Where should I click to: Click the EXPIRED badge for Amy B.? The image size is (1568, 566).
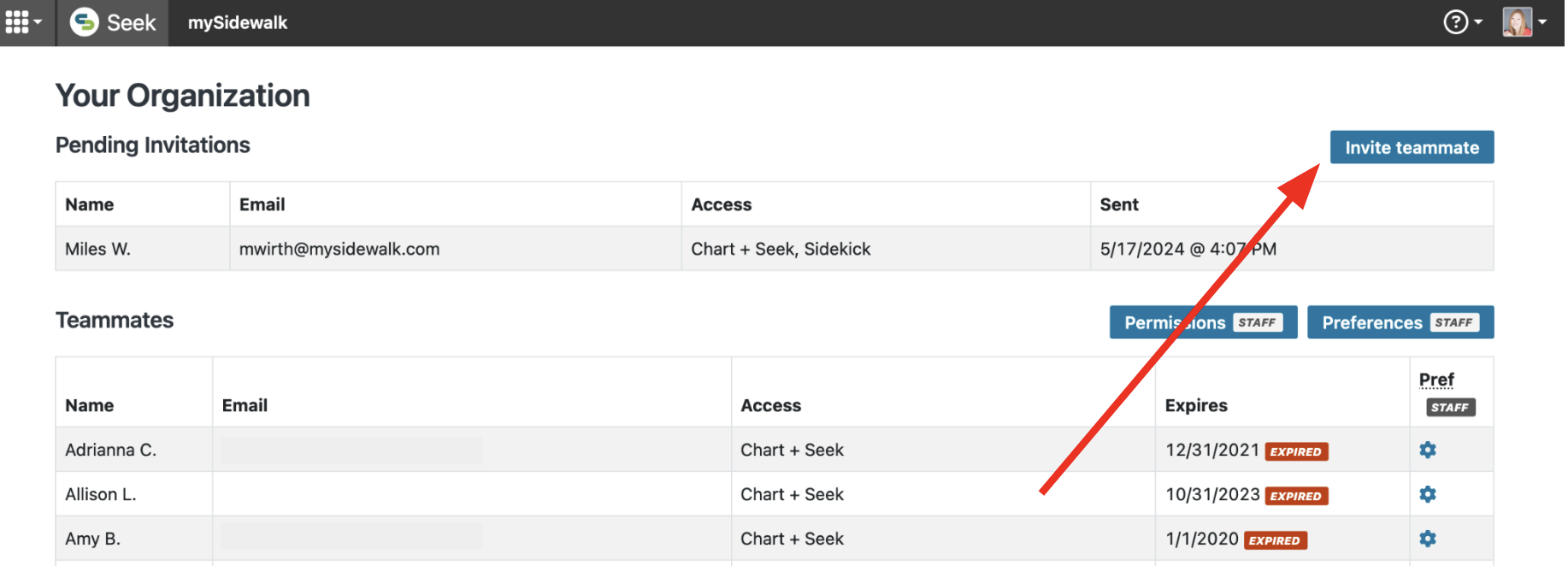click(1274, 540)
